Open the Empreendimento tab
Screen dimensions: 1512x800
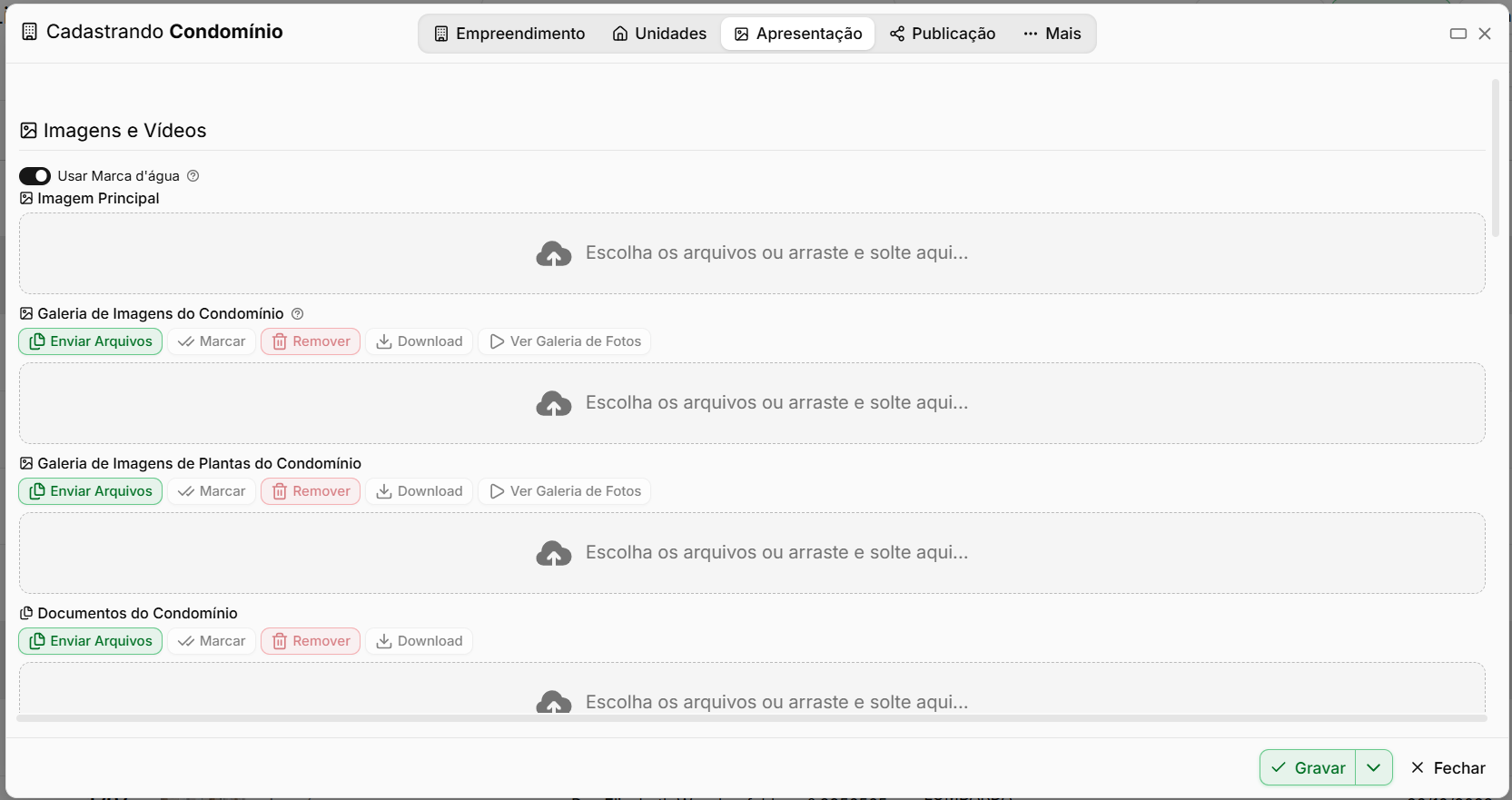tap(509, 34)
